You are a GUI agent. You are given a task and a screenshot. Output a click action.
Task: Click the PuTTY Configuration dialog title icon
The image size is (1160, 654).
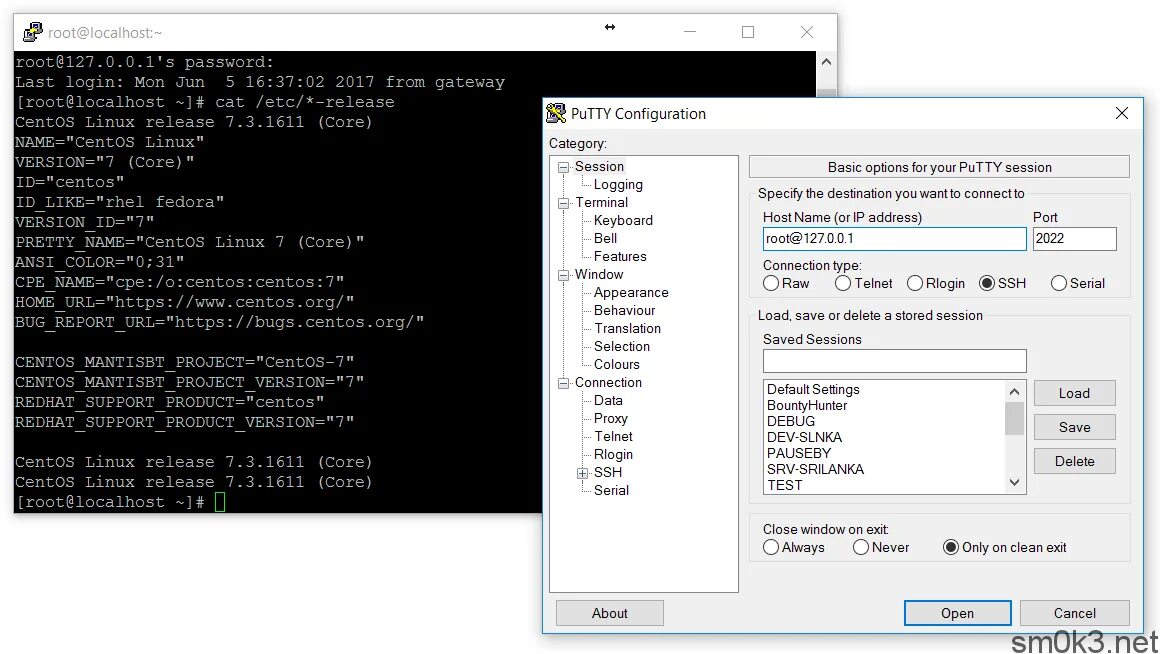tap(556, 113)
